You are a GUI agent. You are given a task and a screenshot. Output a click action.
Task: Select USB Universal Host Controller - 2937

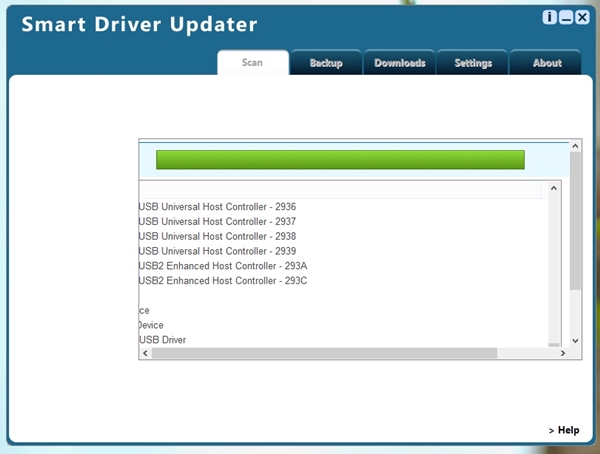click(x=217, y=221)
